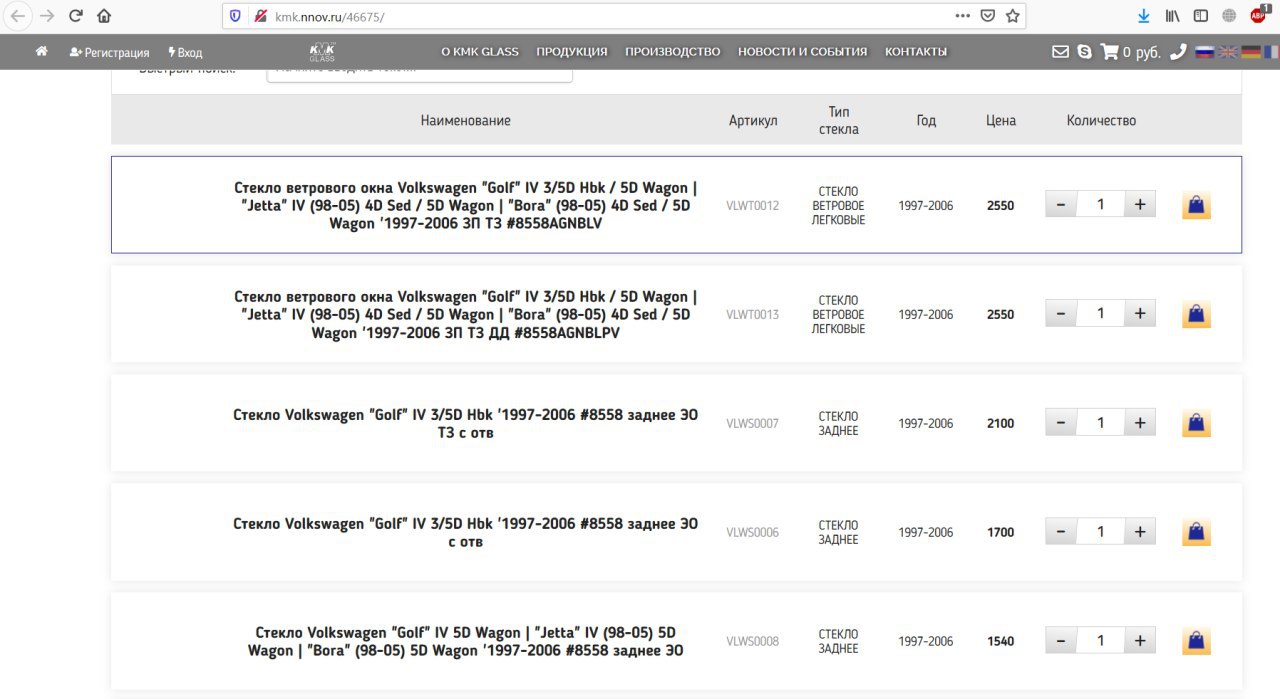Open browser home page icon
The image size is (1280, 699).
104,16
